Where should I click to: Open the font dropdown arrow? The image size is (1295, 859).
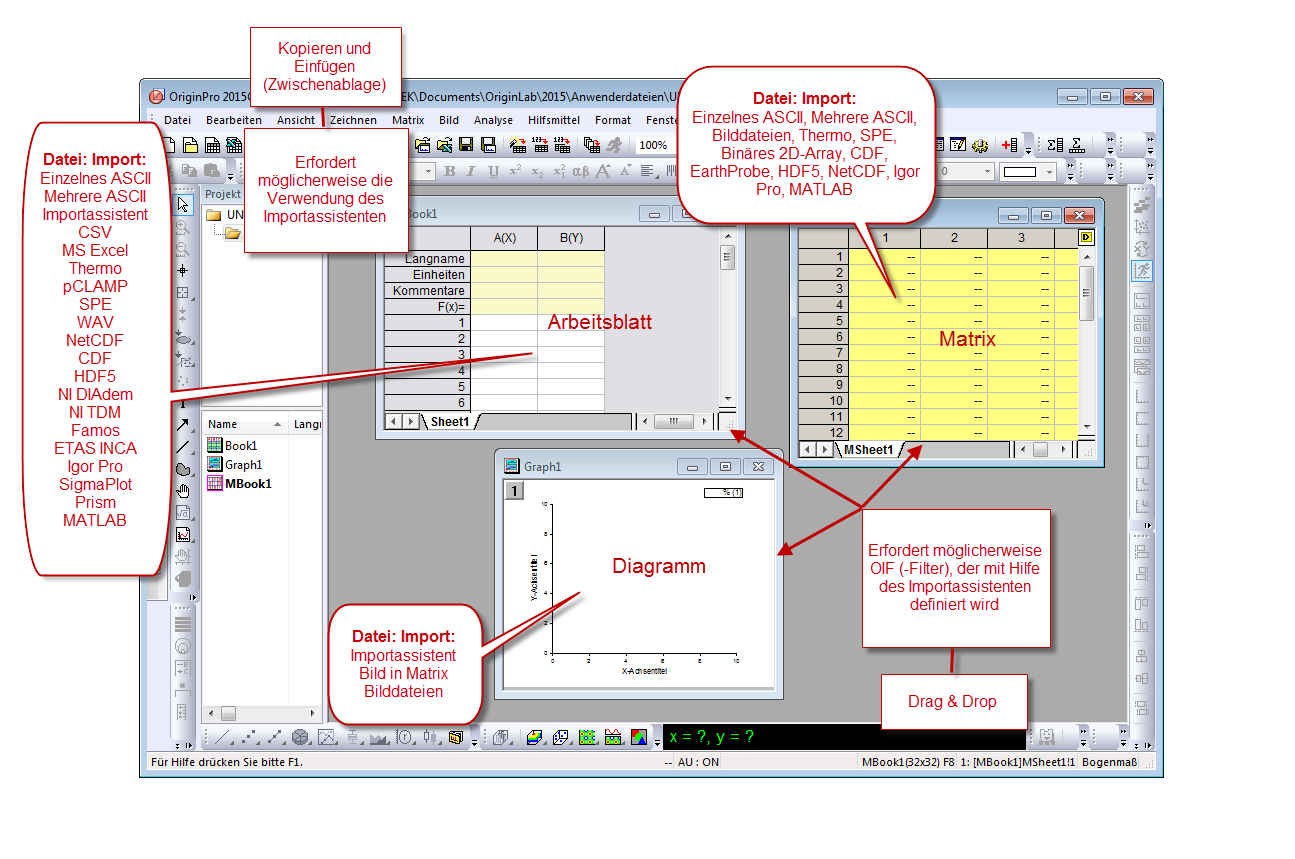pyautogui.click(x=428, y=171)
